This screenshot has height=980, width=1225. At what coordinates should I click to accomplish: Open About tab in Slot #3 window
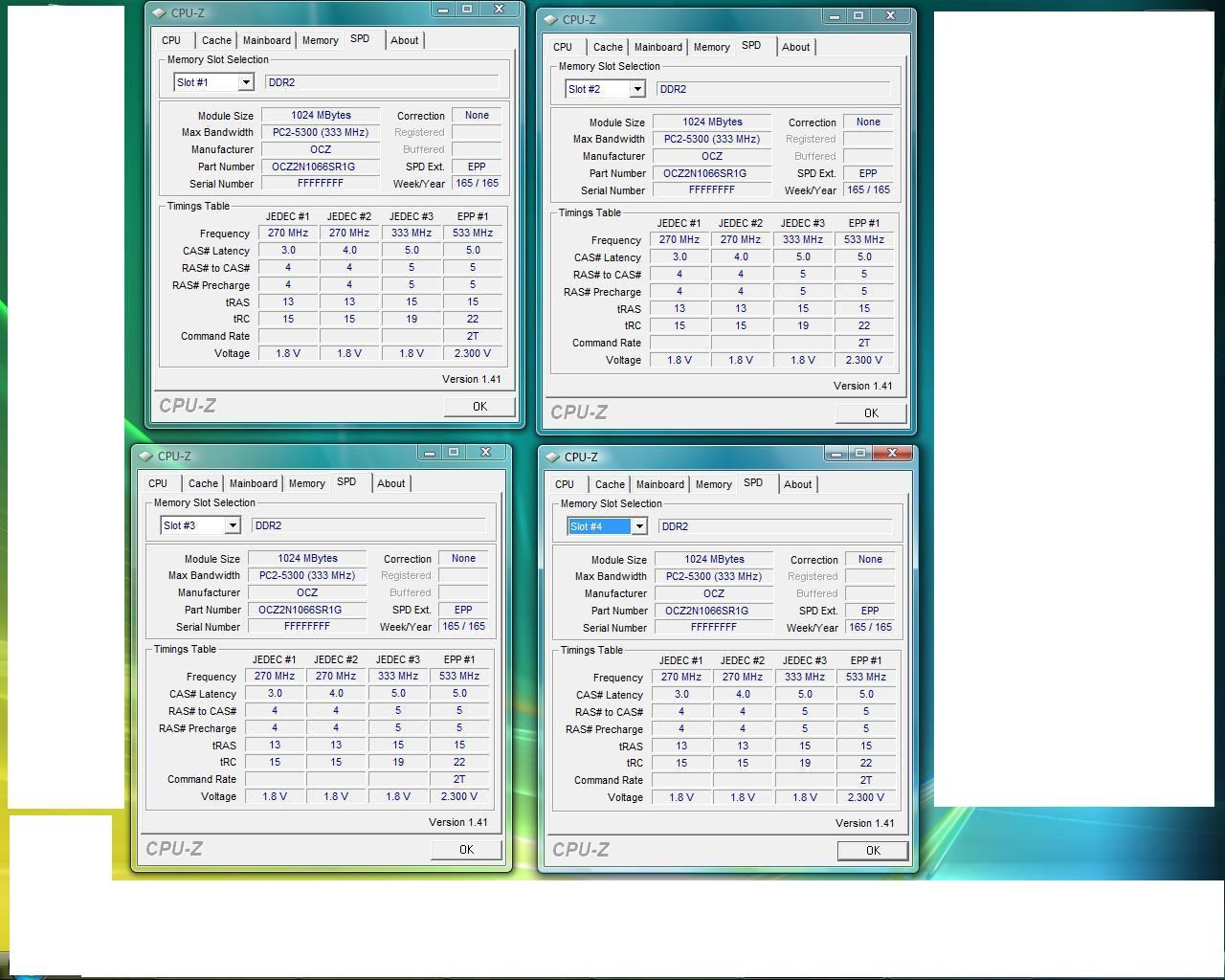click(x=390, y=483)
